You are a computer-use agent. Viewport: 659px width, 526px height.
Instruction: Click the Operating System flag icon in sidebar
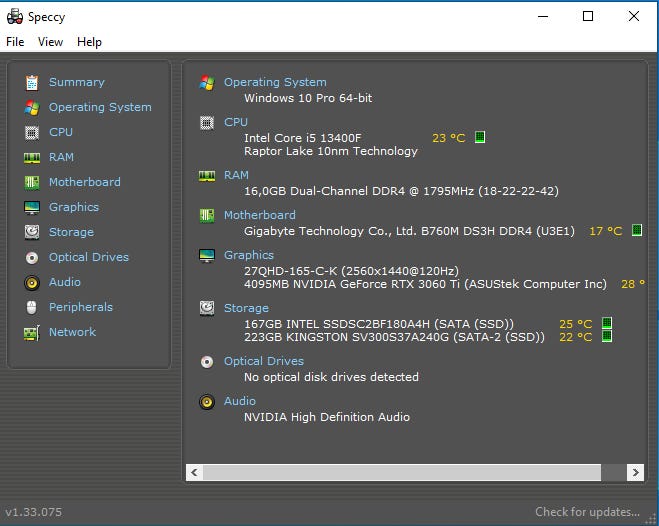coord(32,108)
